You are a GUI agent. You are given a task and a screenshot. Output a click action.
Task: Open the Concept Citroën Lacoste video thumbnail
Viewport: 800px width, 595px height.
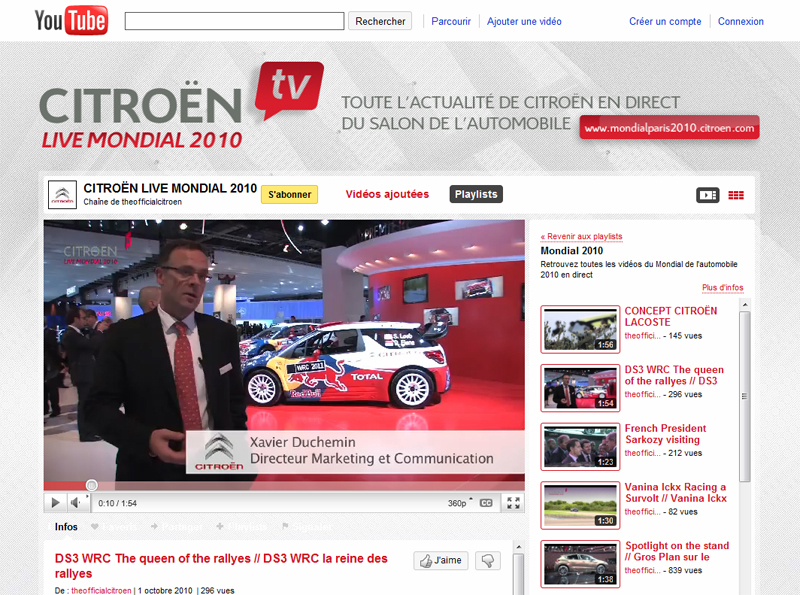(x=580, y=330)
